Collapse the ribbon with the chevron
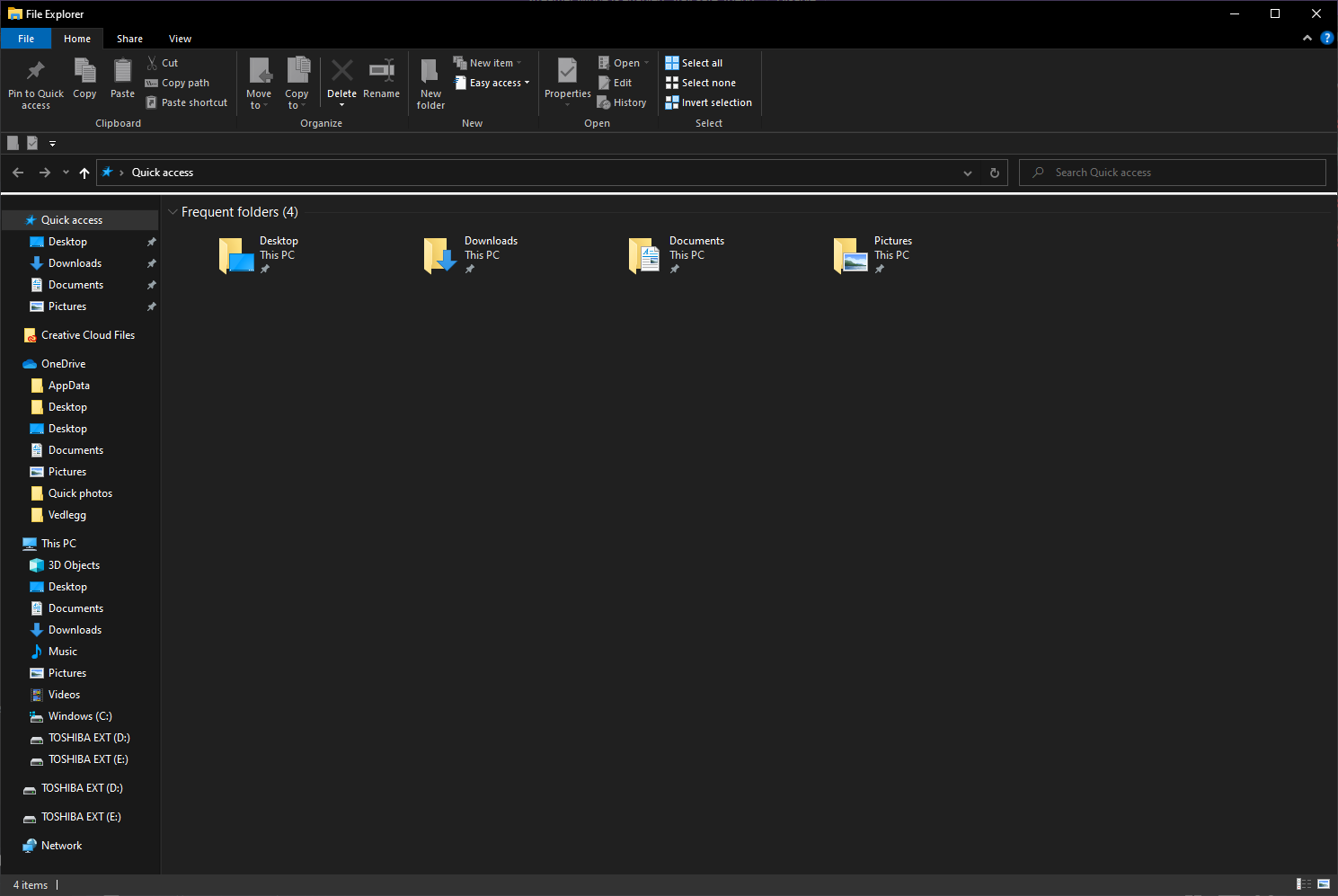1338x896 pixels. 1307,38
